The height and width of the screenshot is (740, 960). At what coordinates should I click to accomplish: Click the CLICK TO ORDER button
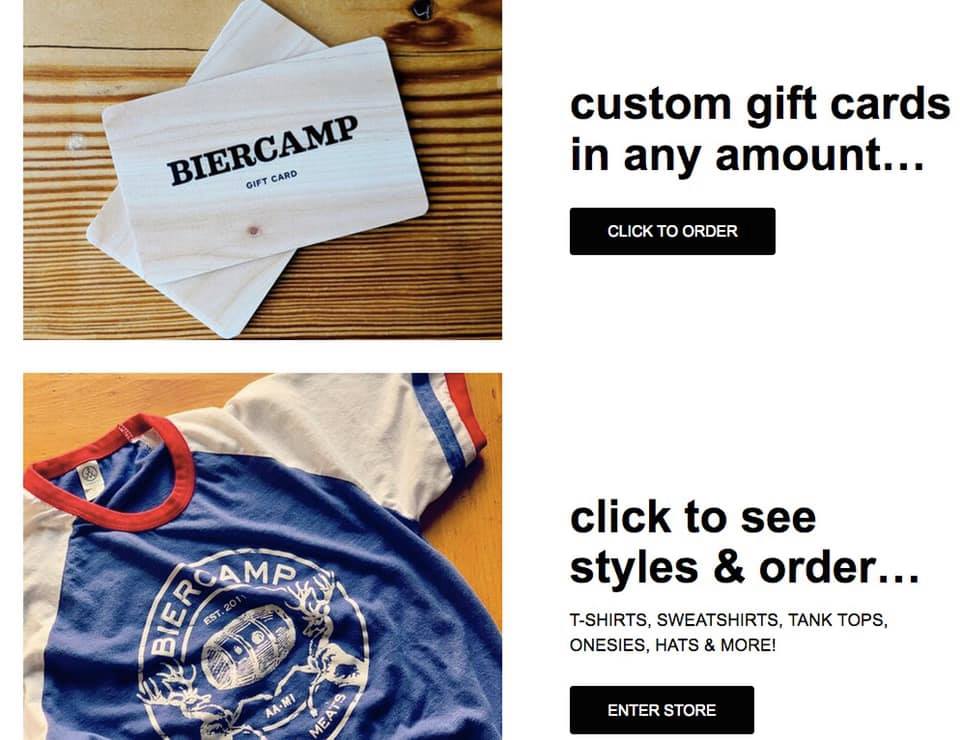[672, 231]
